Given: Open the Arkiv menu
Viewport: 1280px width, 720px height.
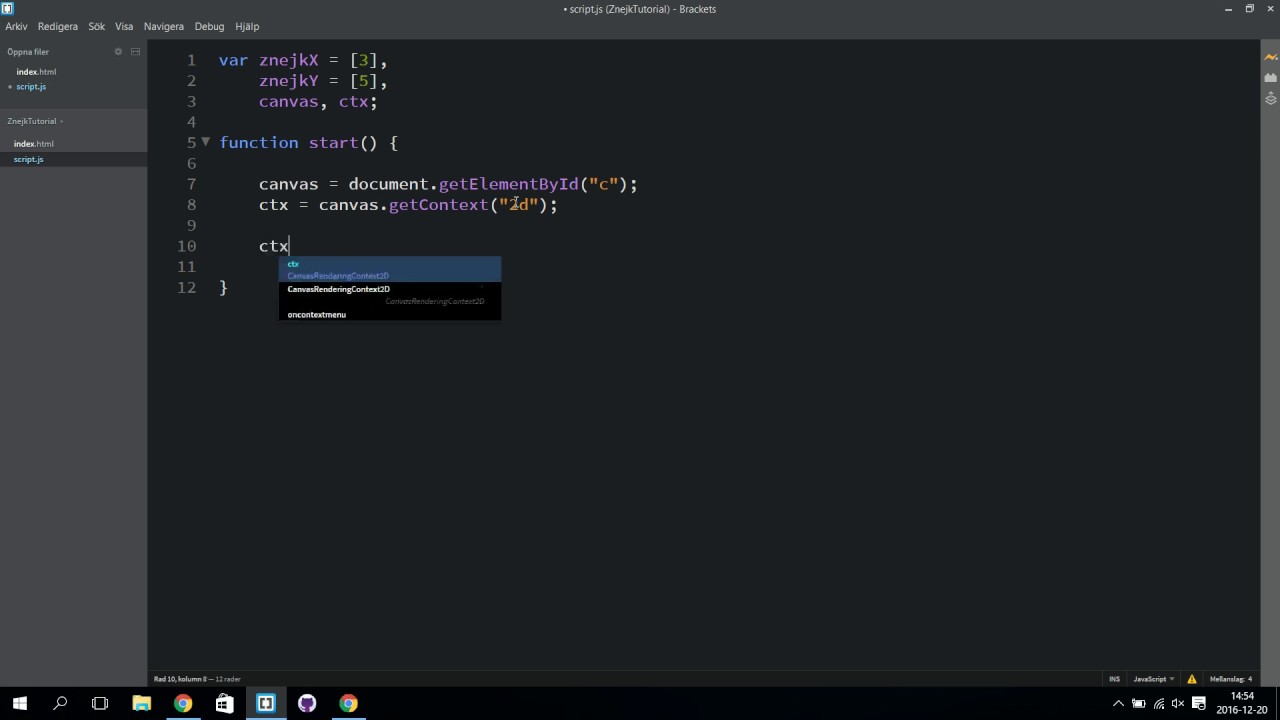Looking at the screenshot, I should point(16,26).
